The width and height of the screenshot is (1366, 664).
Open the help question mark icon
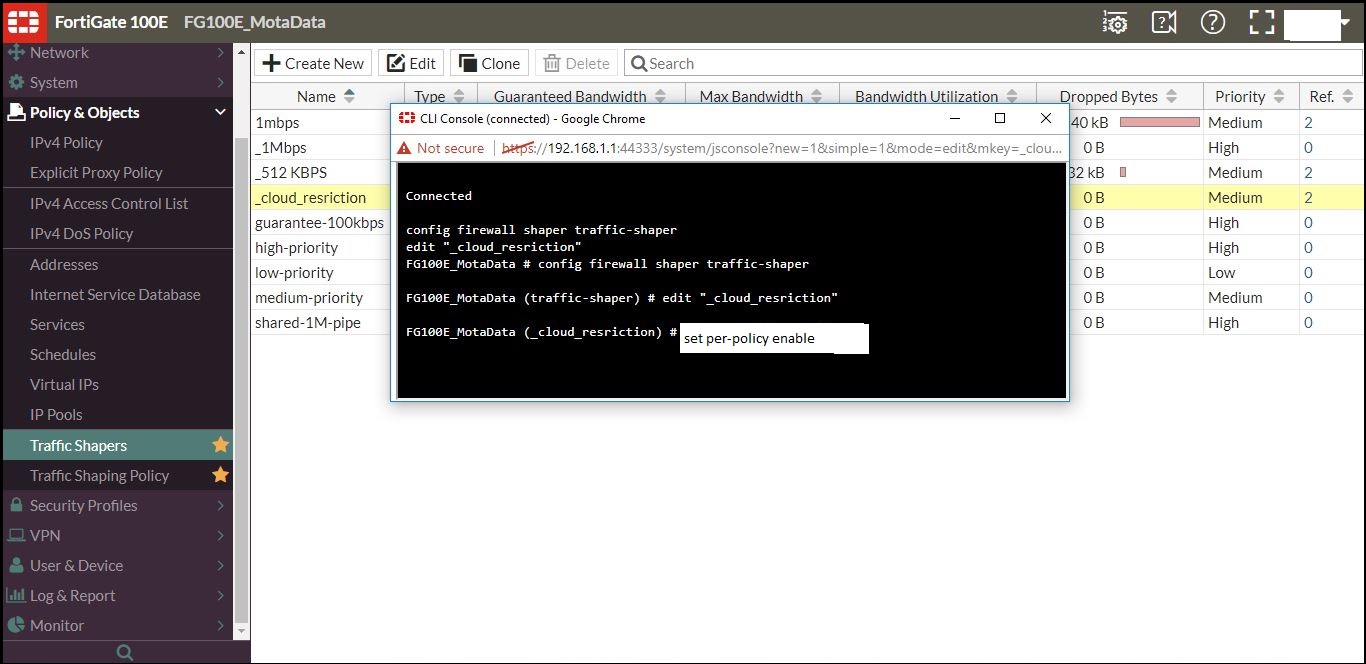(1213, 22)
